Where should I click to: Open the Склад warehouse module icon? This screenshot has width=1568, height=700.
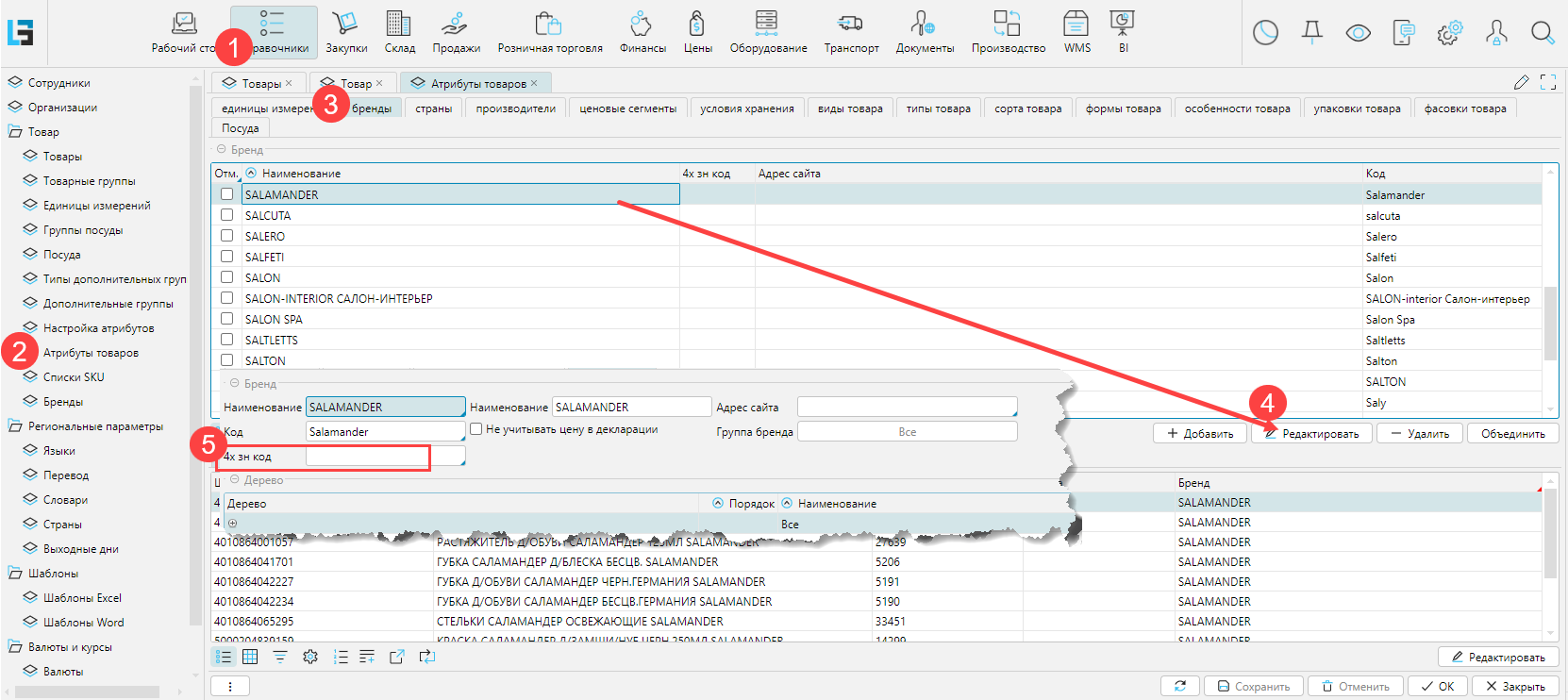click(399, 32)
